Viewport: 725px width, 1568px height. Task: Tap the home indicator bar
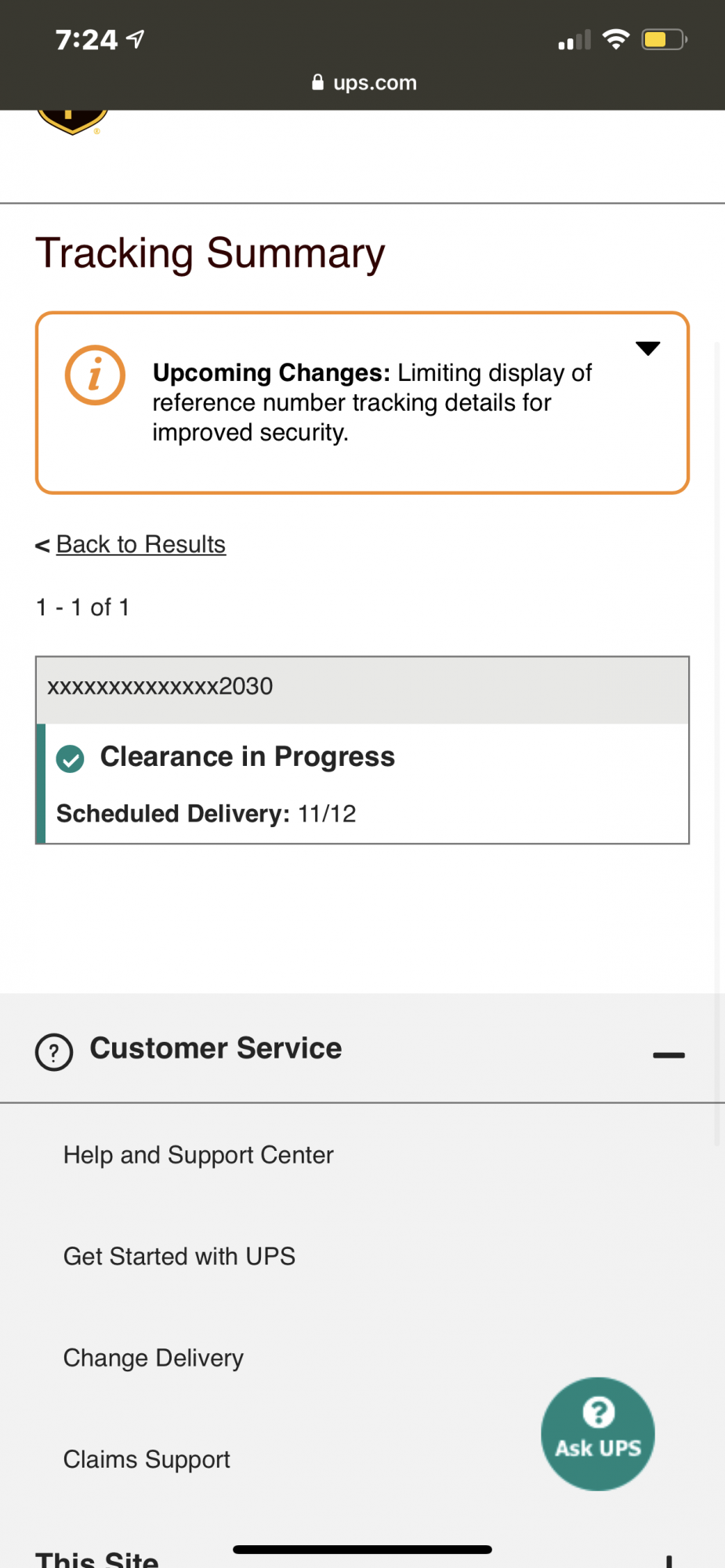click(x=362, y=1549)
